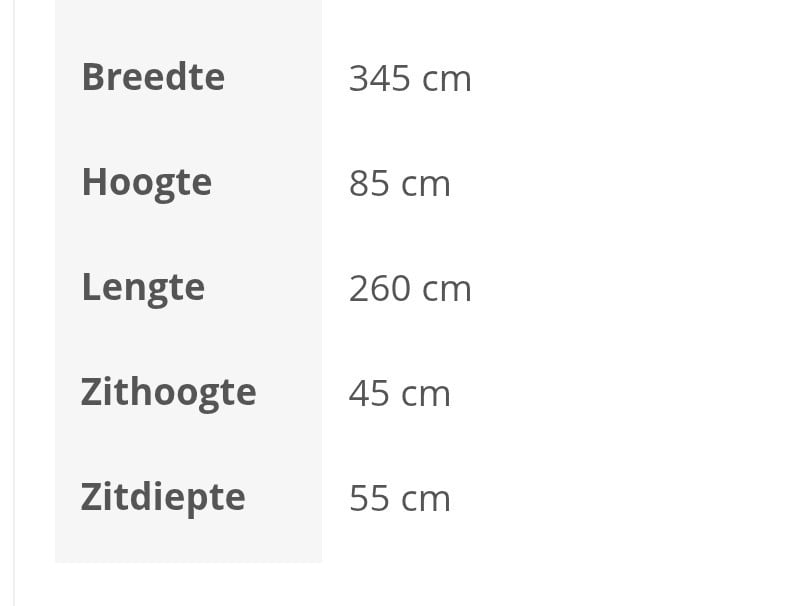The width and height of the screenshot is (789, 606).
Task: Click the Breedte label
Action: click(153, 77)
